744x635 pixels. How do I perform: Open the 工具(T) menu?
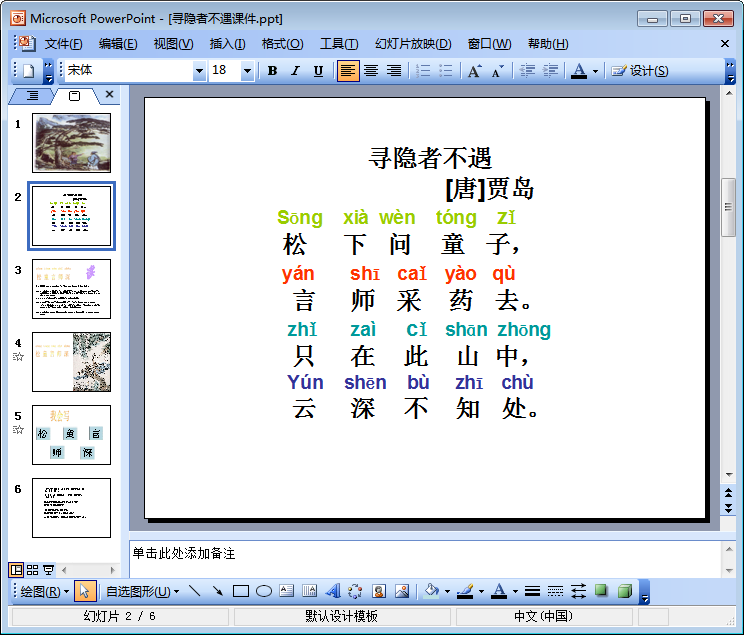click(x=339, y=44)
